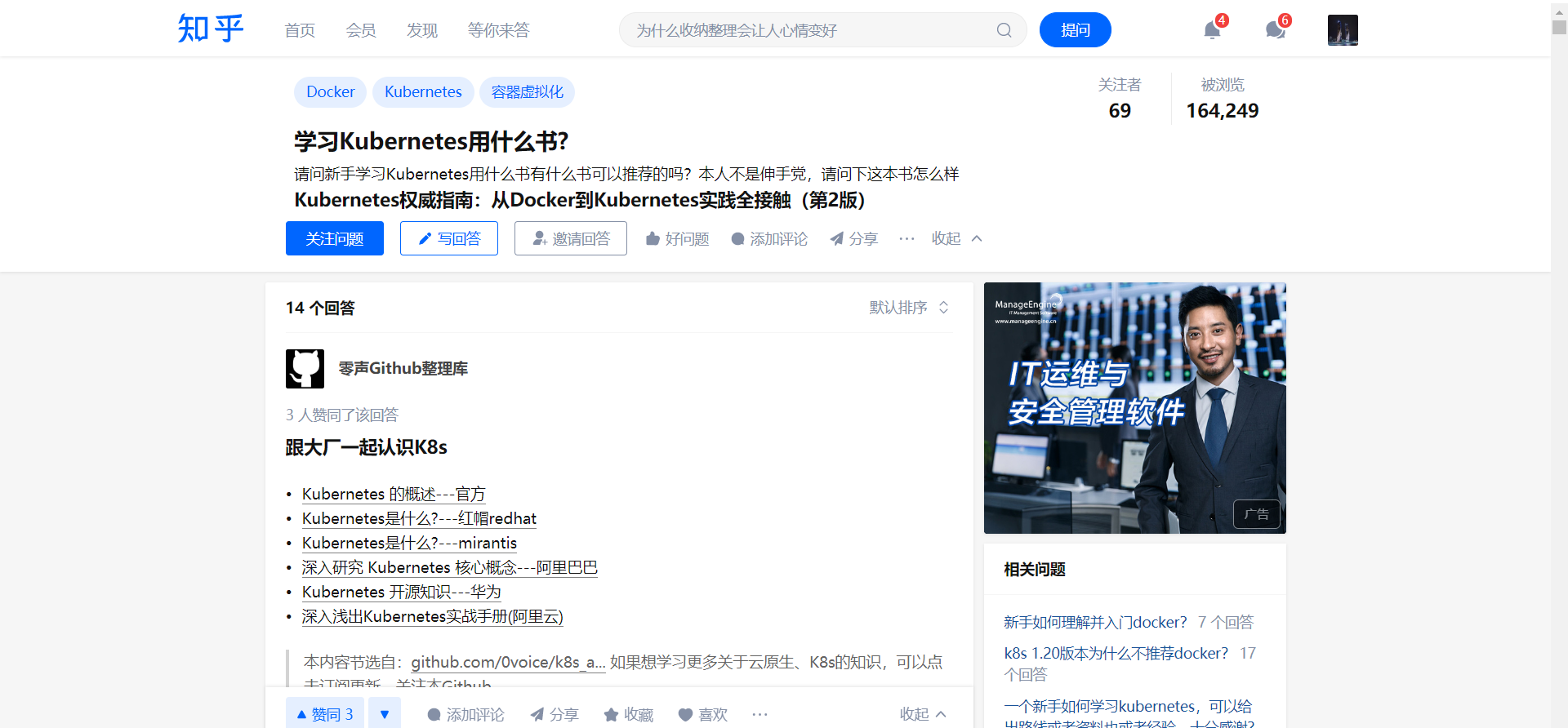Select the 容器虚拟化 topic tag
Screen dimensions: 1568x728
click(x=527, y=92)
